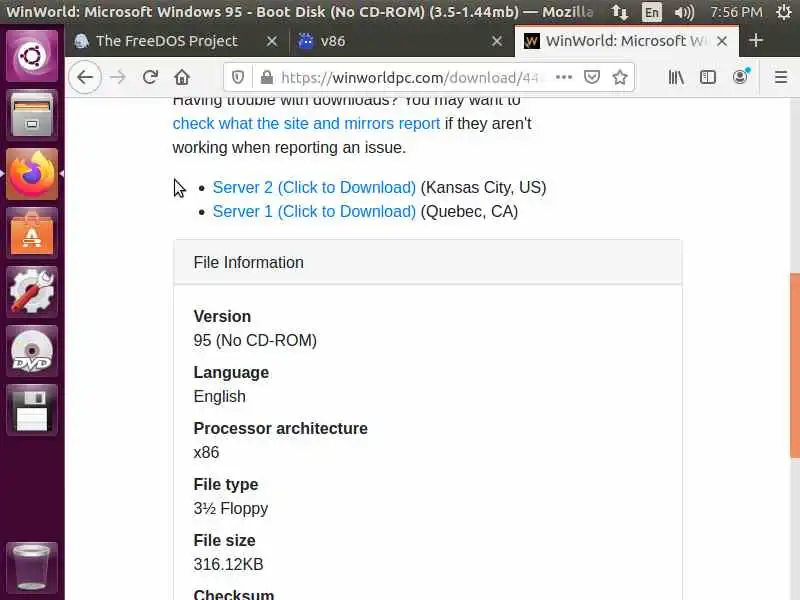Click the forward navigation arrow
This screenshot has height=600, width=800.
(x=118, y=78)
